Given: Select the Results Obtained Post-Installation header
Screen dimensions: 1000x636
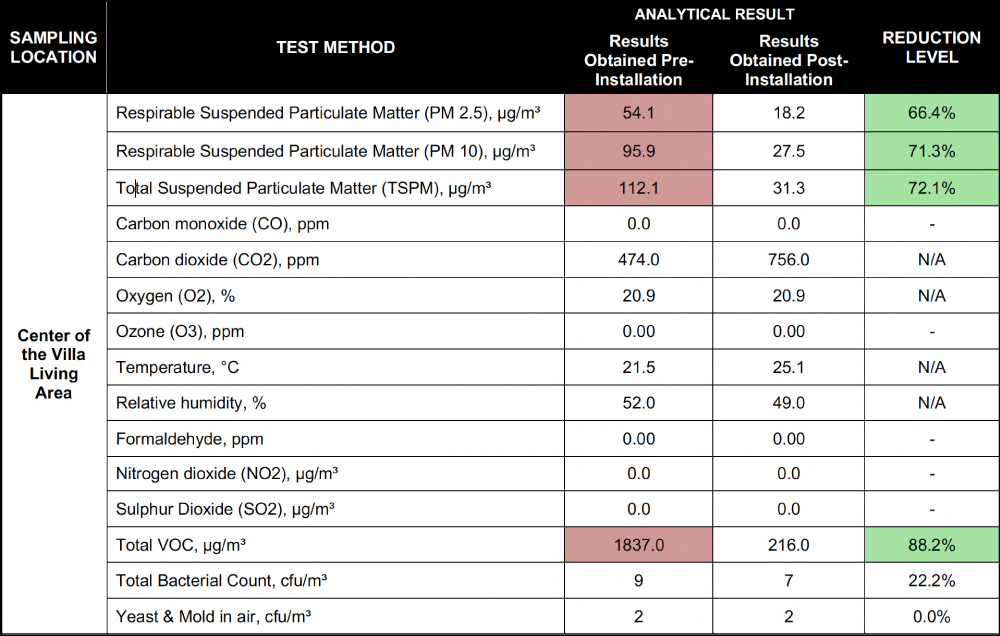Looking at the screenshot, I should 788,60.
